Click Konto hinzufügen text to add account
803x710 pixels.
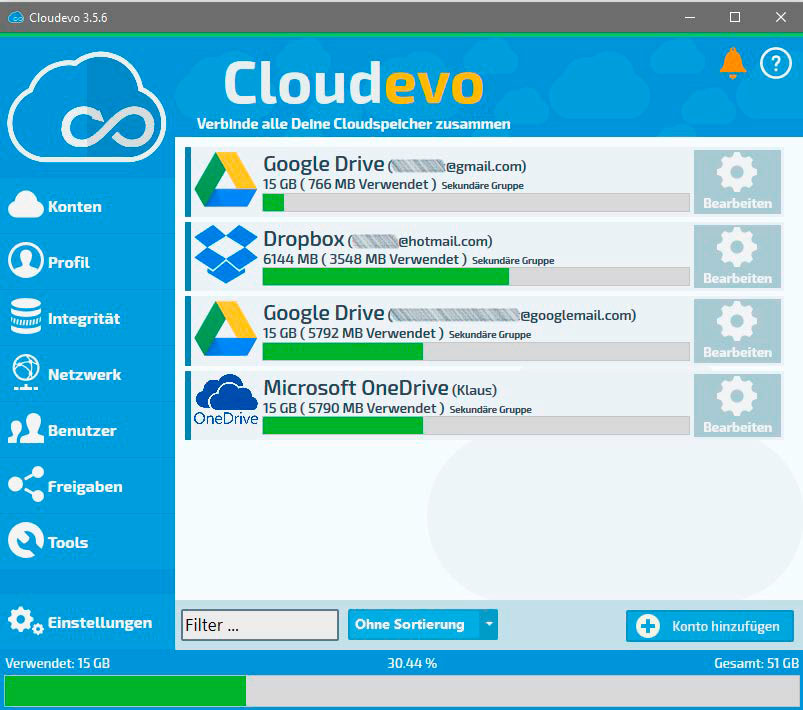tap(726, 626)
